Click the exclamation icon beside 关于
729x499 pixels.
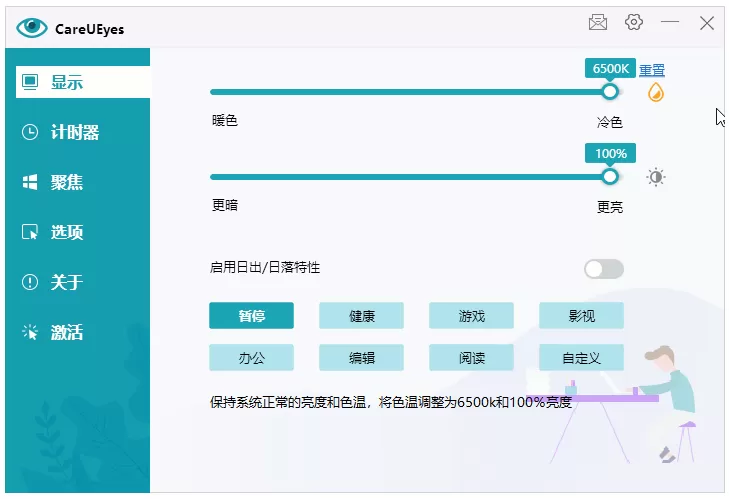pos(30,282)
